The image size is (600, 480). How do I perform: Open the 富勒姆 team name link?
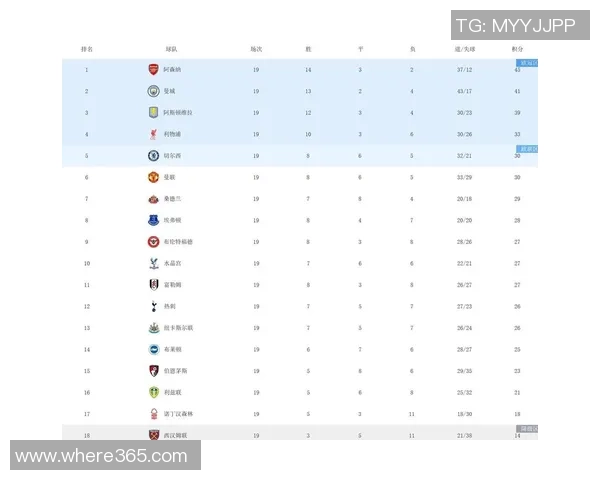(x=172, y=285)
